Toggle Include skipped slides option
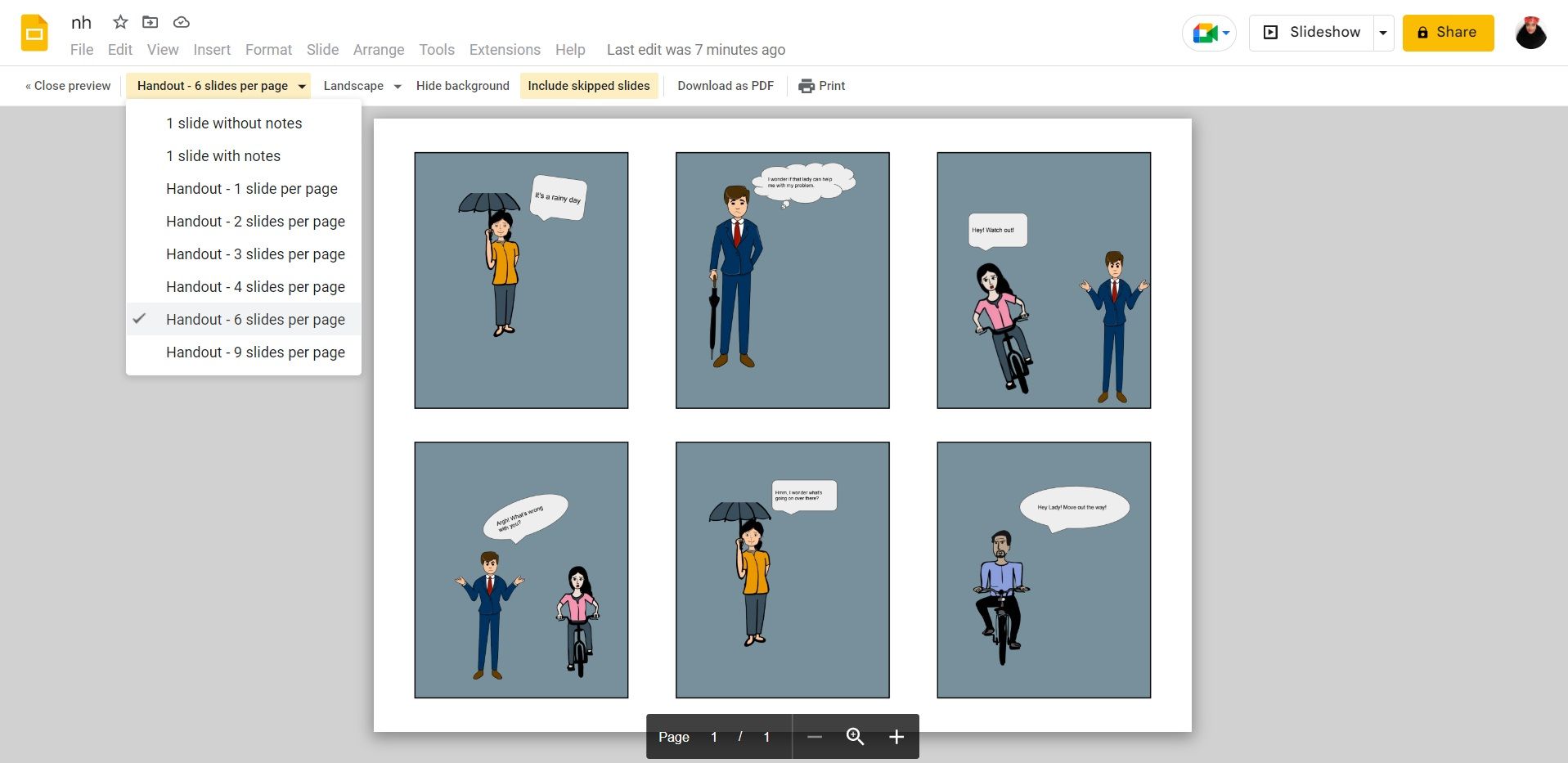Screen dimensions: 1568x763 (x=588, y=85)
